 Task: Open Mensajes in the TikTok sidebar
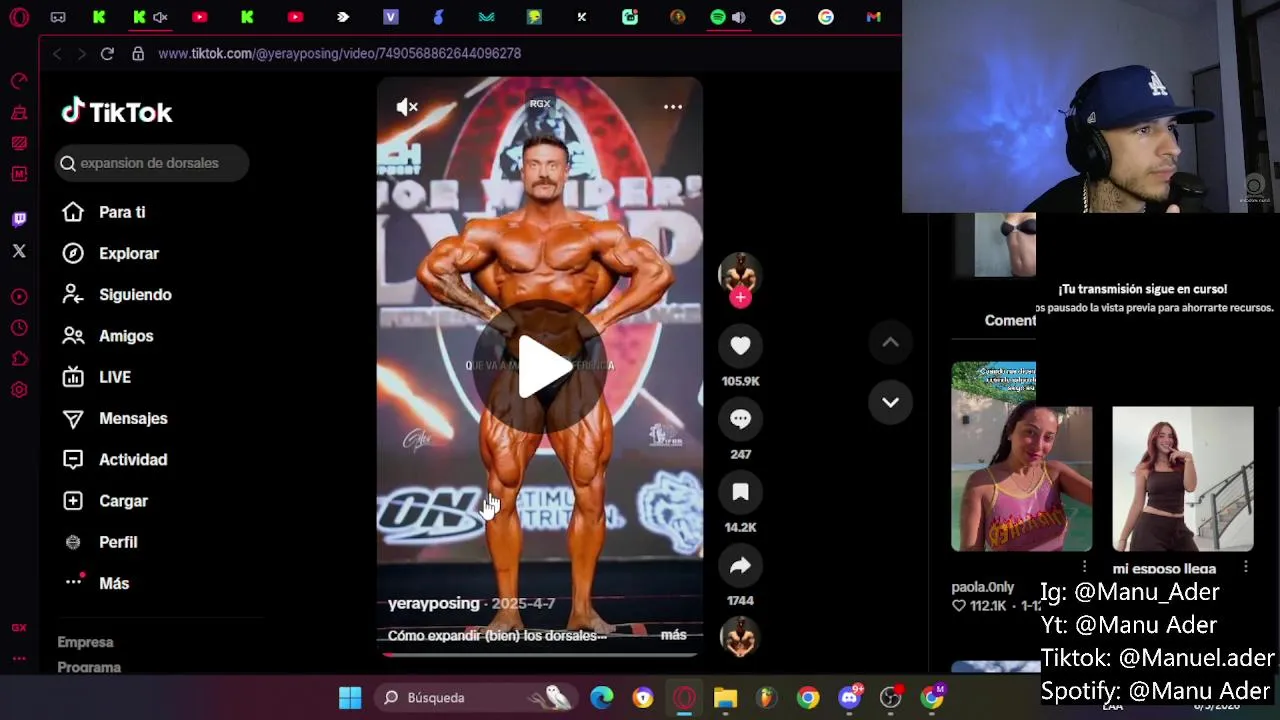click(x=133, y=418)
